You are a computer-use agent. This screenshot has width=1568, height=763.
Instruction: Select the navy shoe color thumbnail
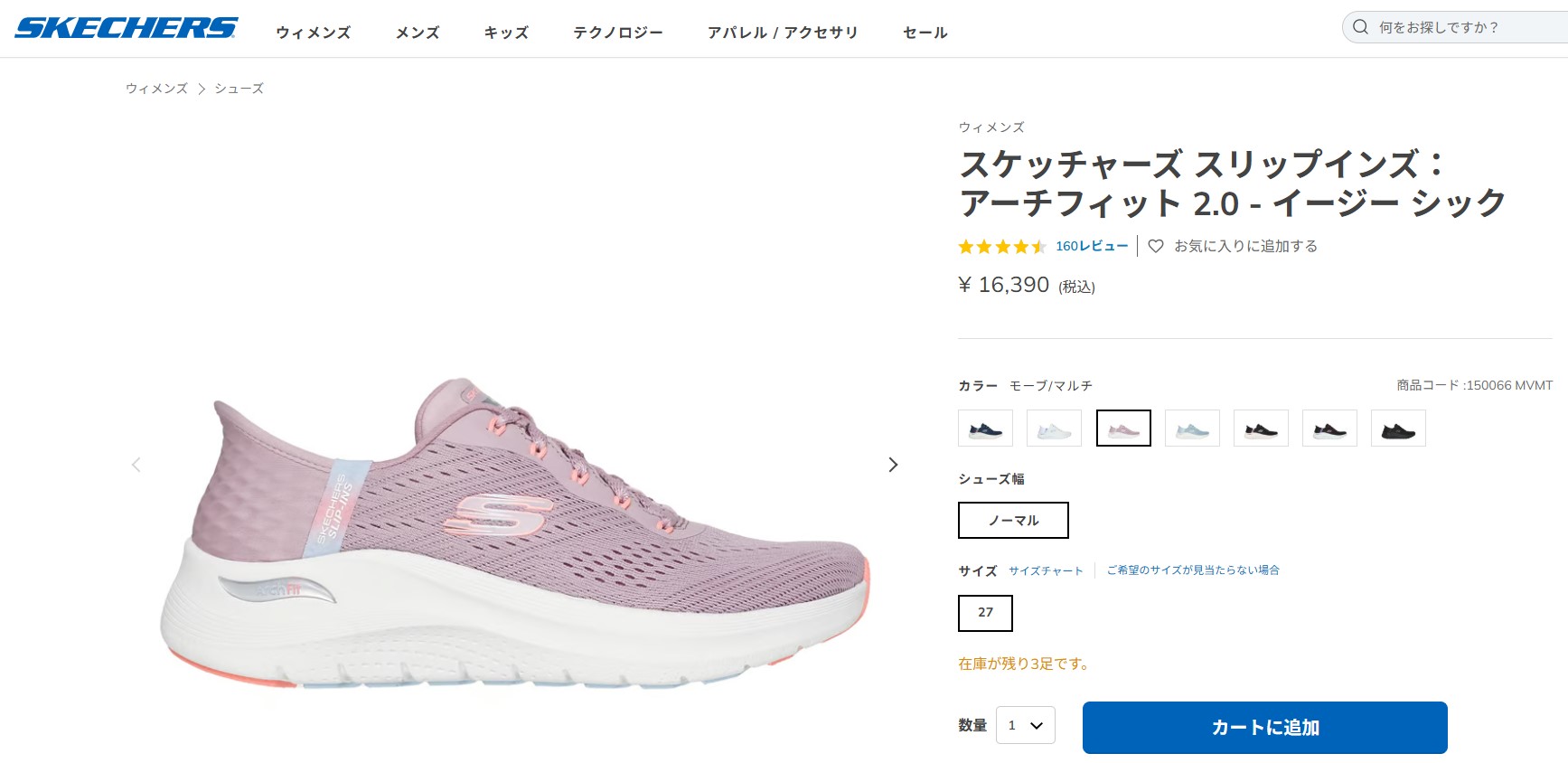tap(985, 429)
